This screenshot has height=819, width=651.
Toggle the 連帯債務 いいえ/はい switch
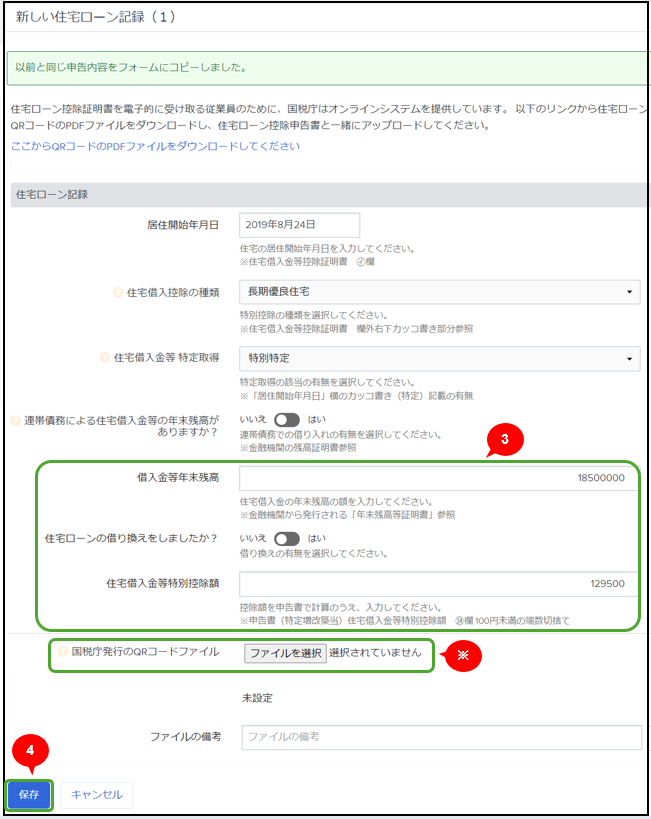coord(287,420)
